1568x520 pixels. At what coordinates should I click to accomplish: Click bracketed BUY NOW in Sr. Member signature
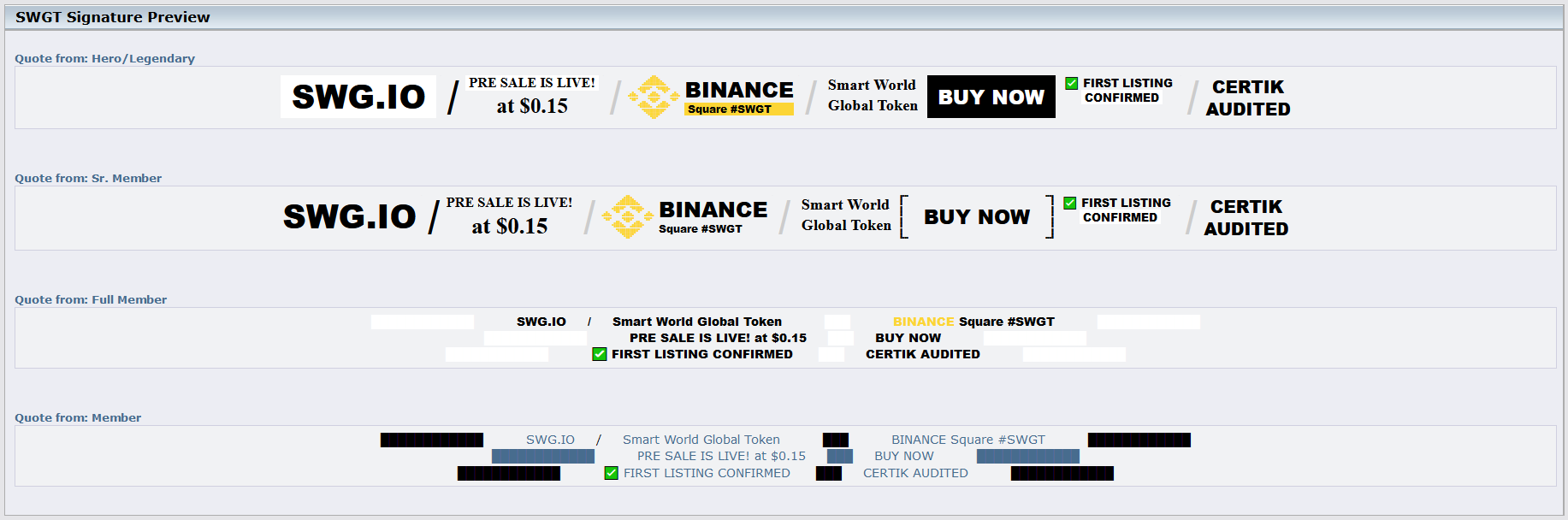click(977, 216)
